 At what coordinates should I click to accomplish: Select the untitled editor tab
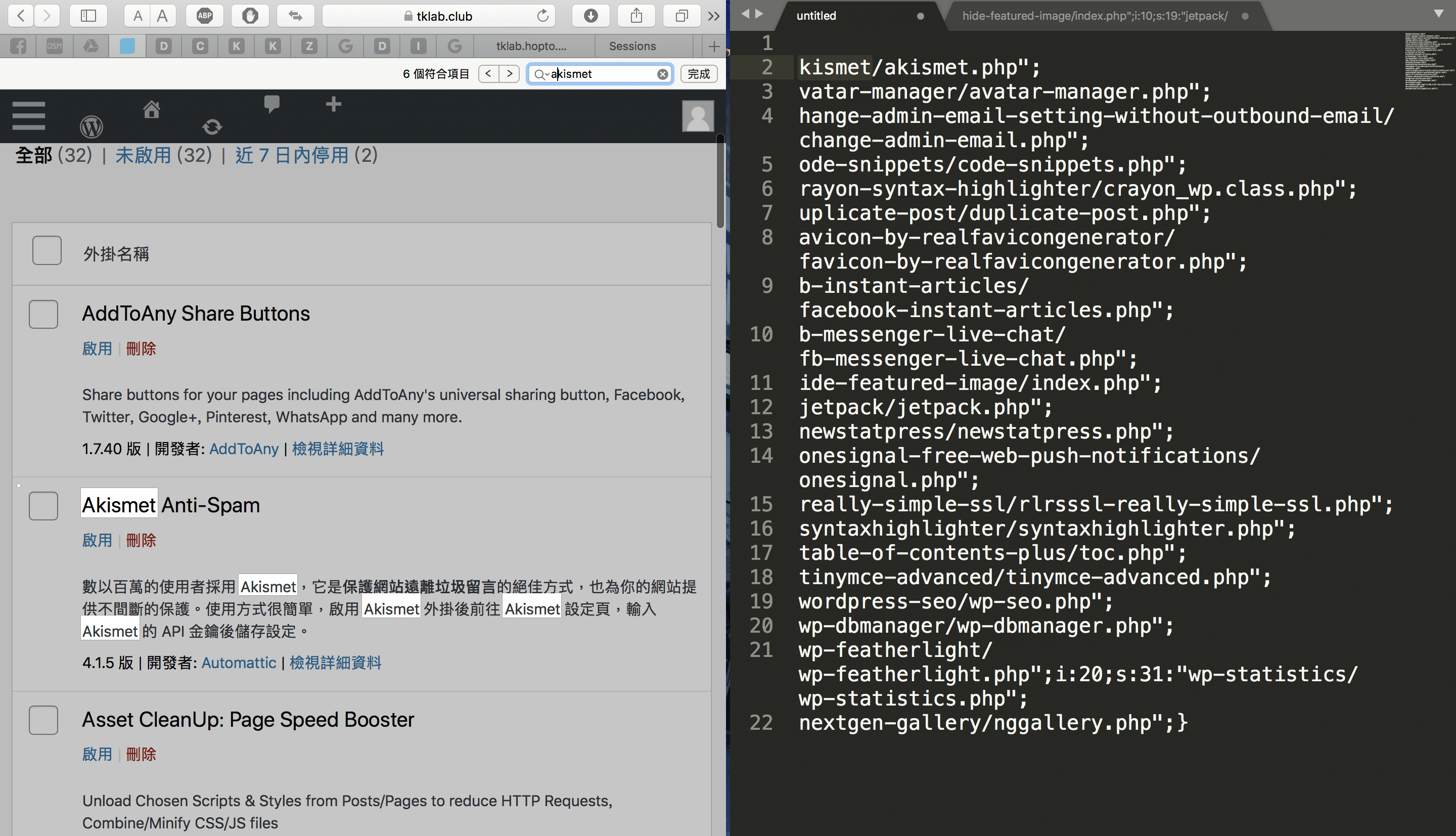(x=816, y=16)
